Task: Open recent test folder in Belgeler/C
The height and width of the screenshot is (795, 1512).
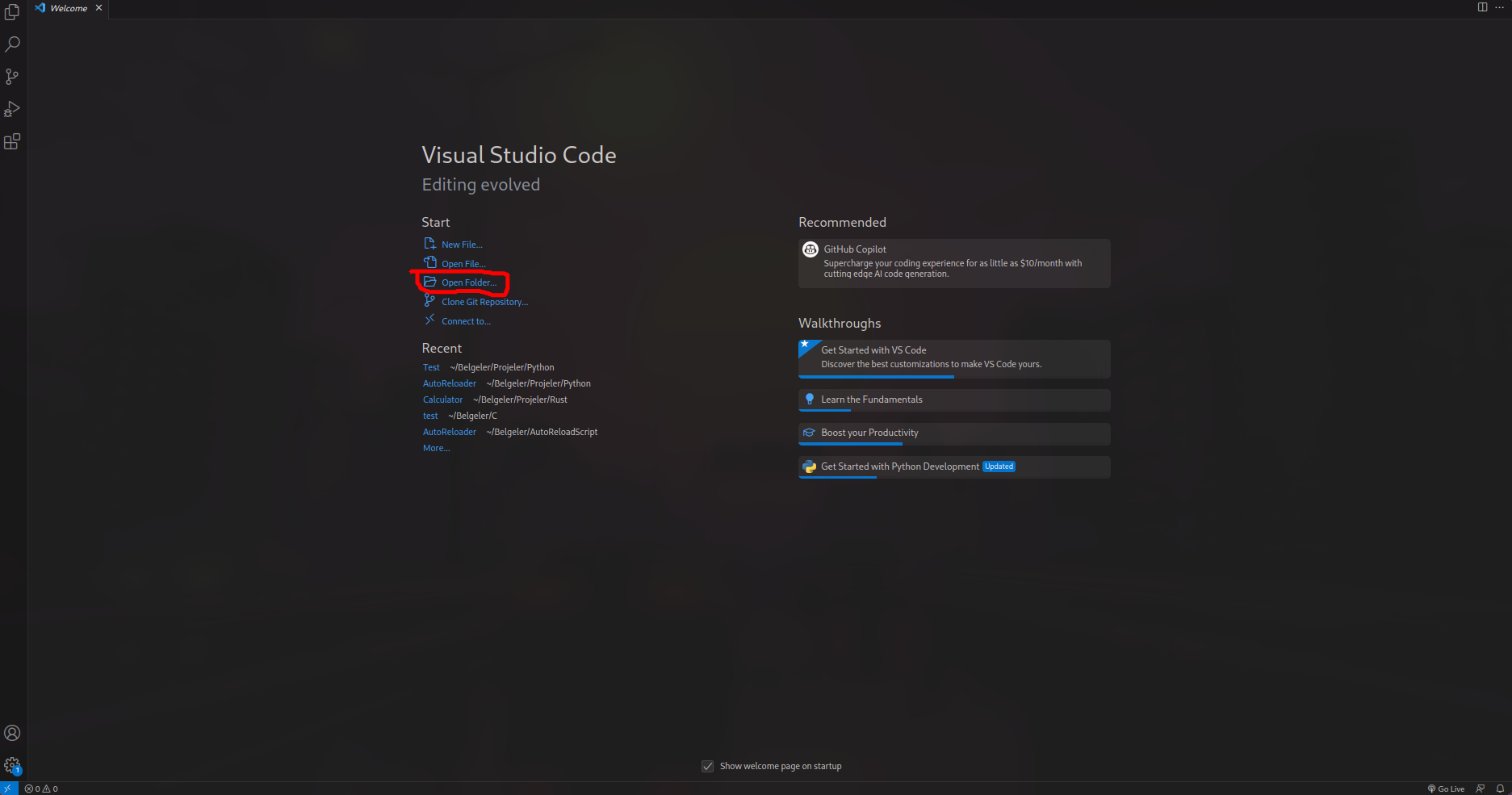Action: point(430,416)
